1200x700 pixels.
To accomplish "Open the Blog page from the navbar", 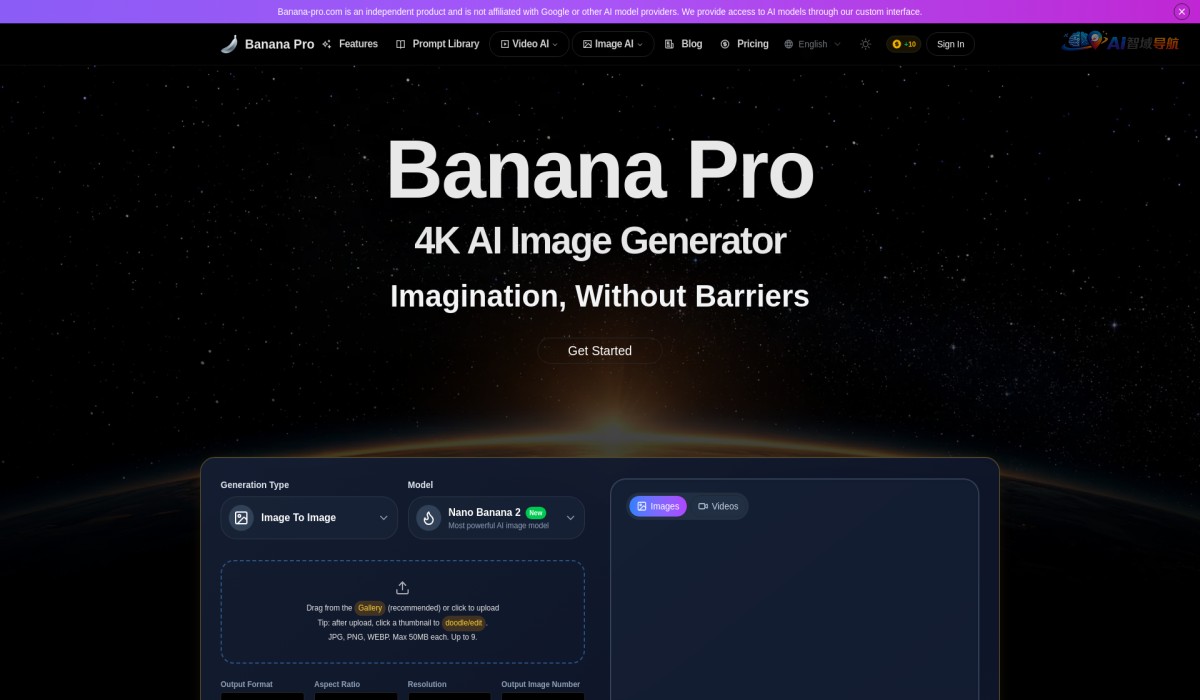I will coord(683,43).
